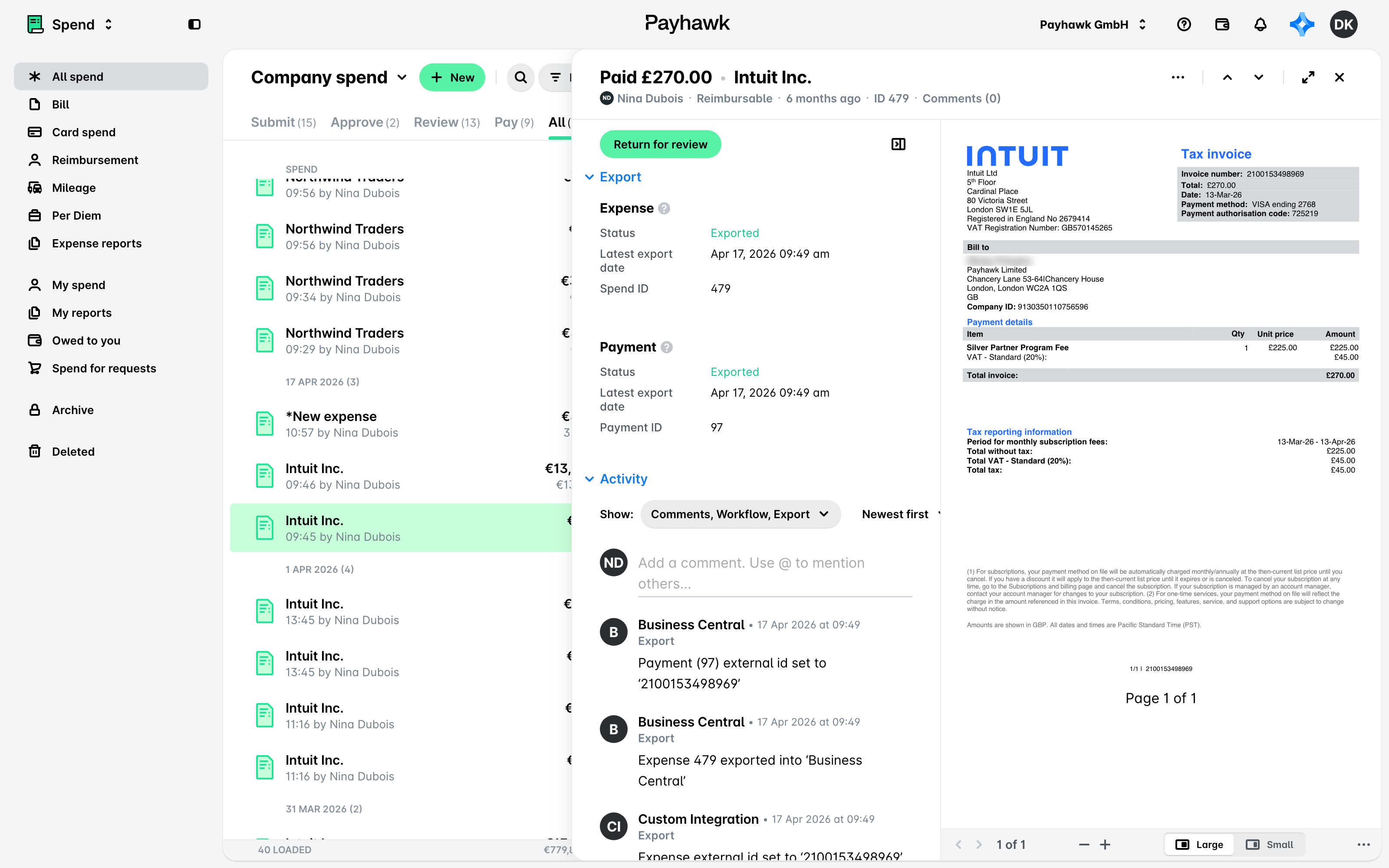
Task: Create a new spend with New button
Action: pos(452,78)
